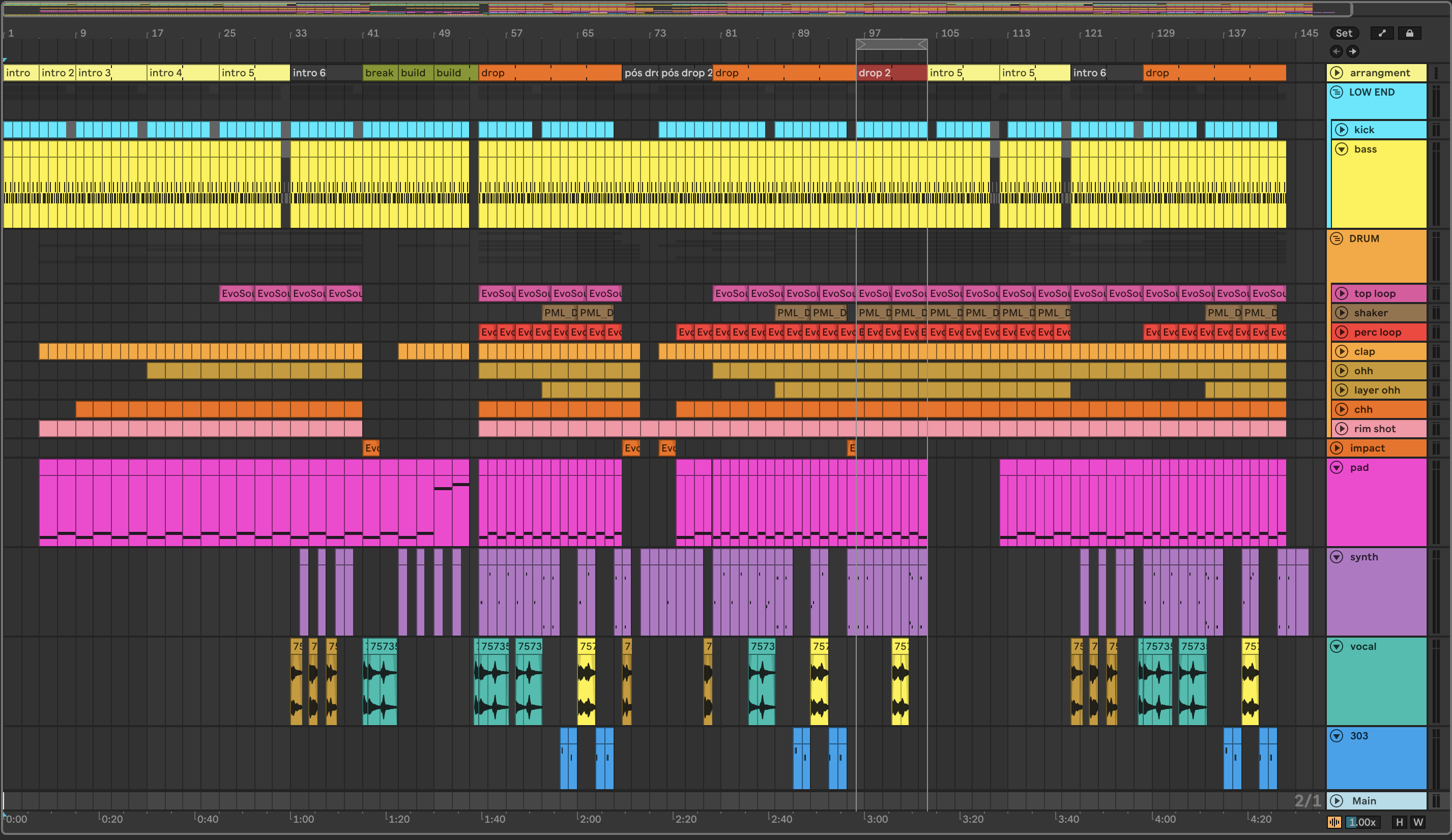
Task: Click the W optimize width button
Action: [x=1418, y=822]
